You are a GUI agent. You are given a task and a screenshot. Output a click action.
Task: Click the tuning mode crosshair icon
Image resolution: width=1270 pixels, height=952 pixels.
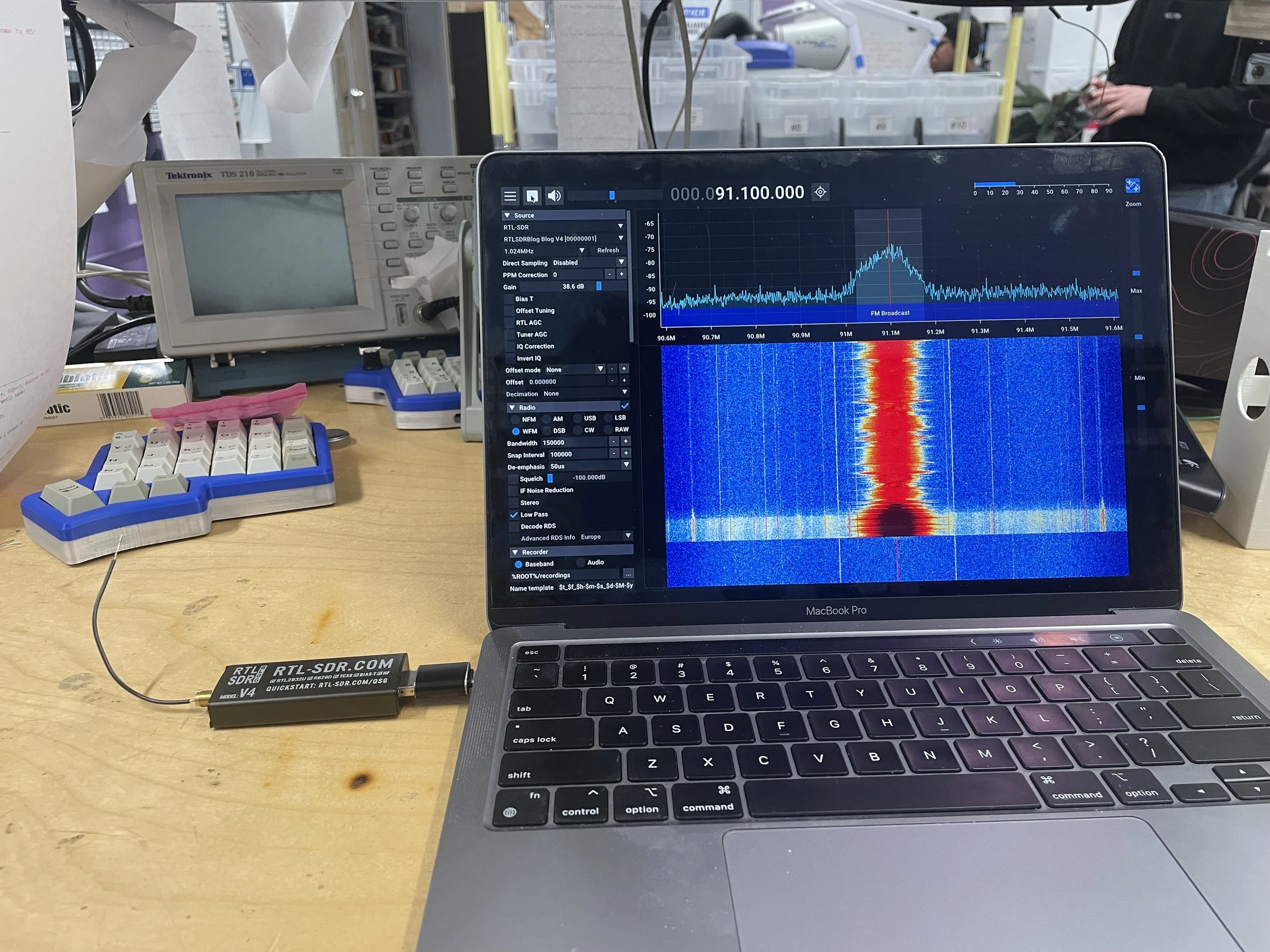820,192
